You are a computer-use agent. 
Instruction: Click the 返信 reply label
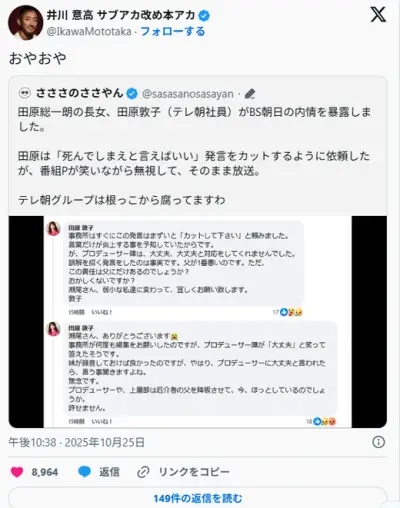pos(109,472)
